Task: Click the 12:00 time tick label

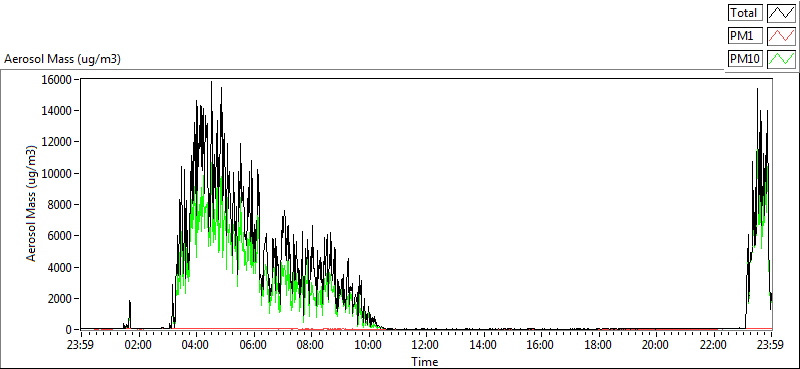Action: point(426,344)
